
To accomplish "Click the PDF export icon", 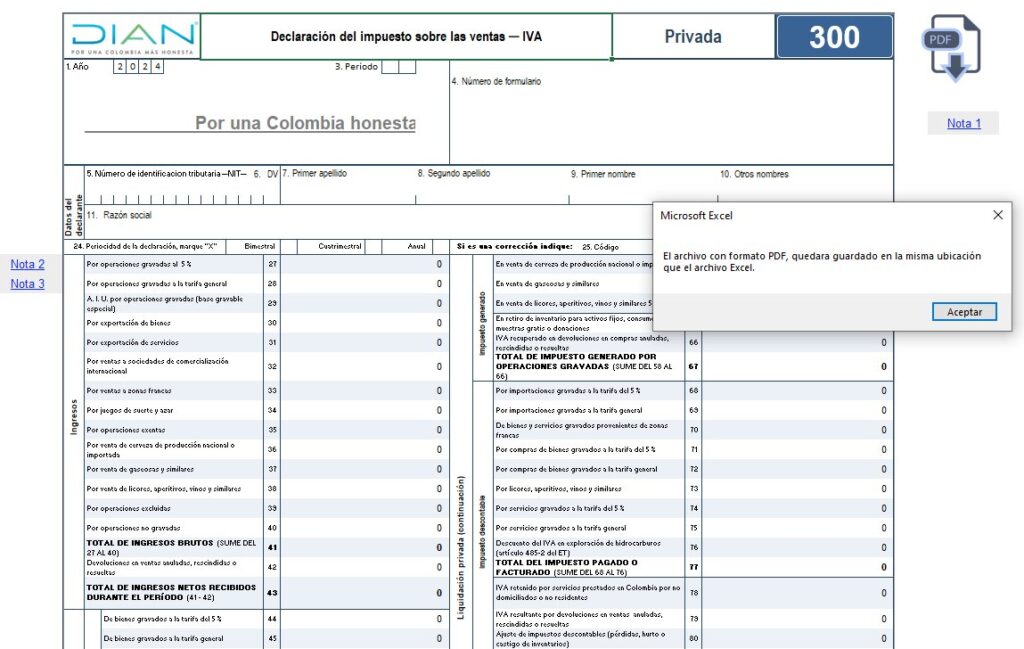I will tap(952, 48).
